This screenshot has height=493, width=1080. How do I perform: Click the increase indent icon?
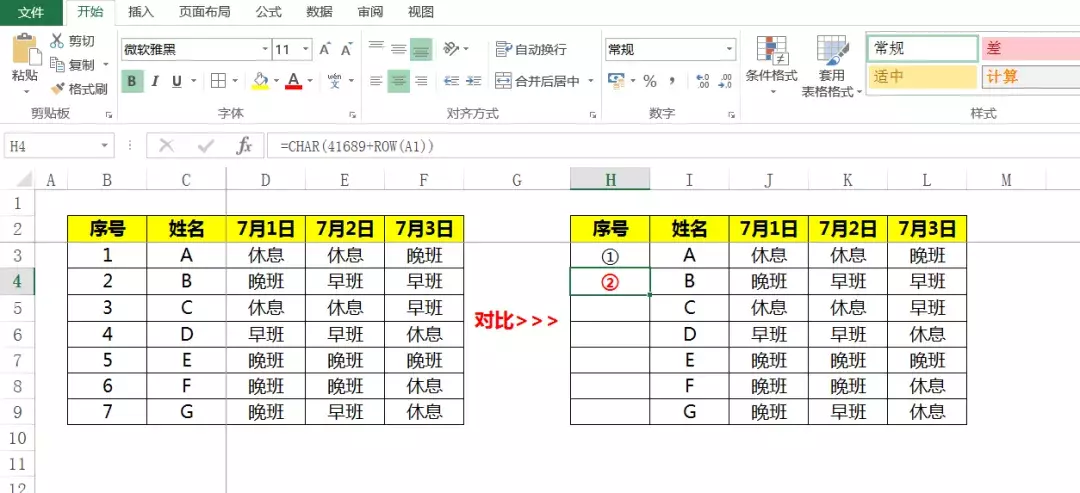(477, 81)
